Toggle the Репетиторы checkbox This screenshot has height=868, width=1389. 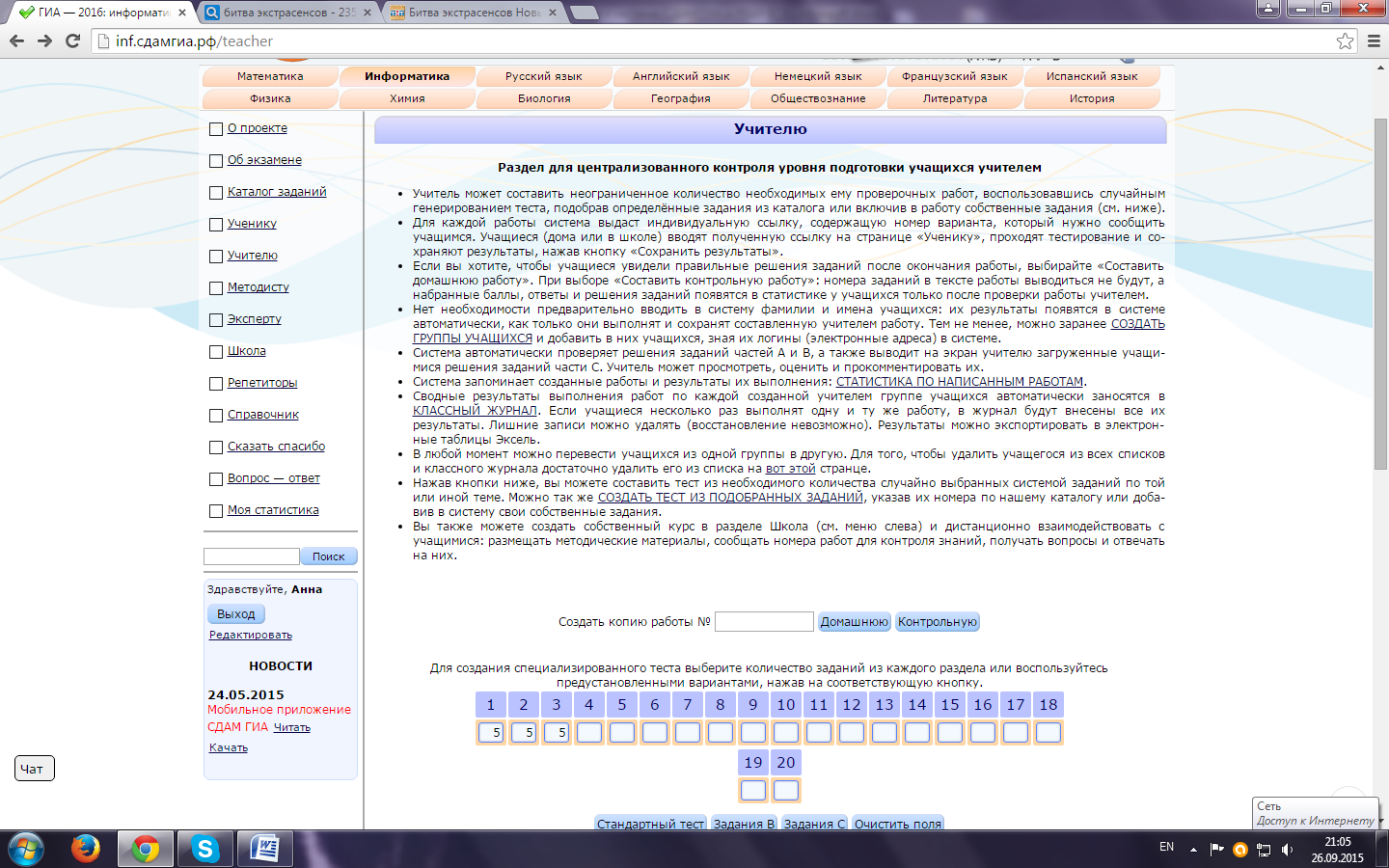click(x=216, y=384)
